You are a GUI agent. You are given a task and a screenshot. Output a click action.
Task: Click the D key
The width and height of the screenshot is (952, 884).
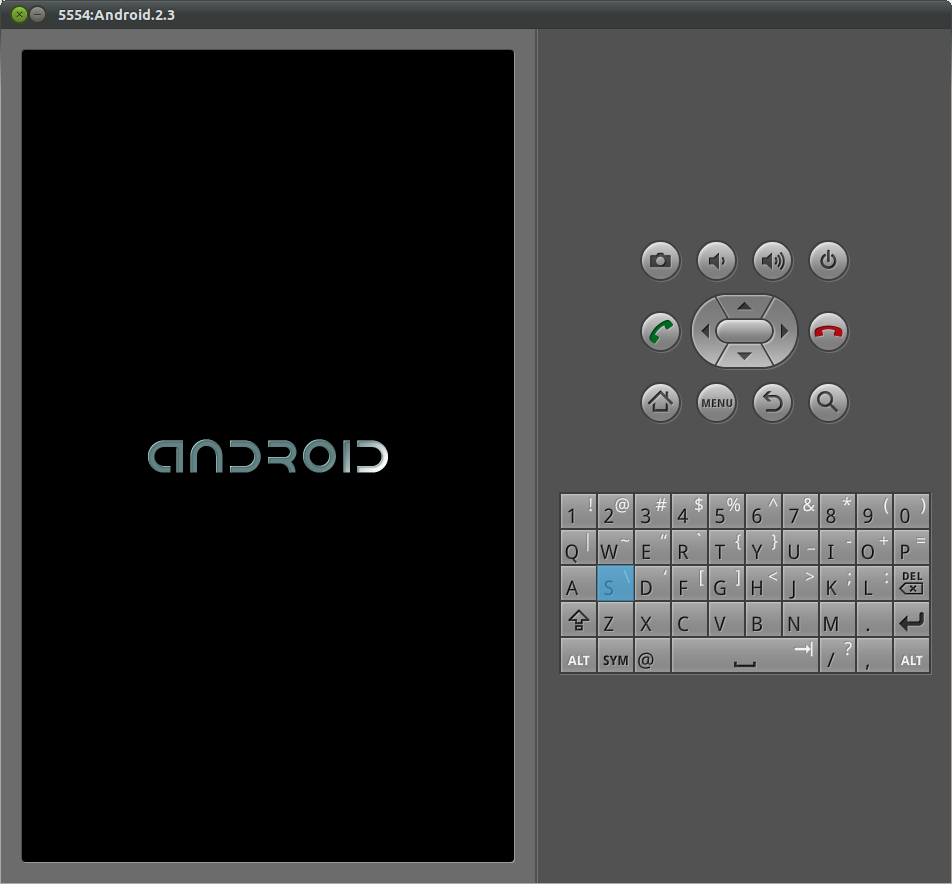[652, 583]
